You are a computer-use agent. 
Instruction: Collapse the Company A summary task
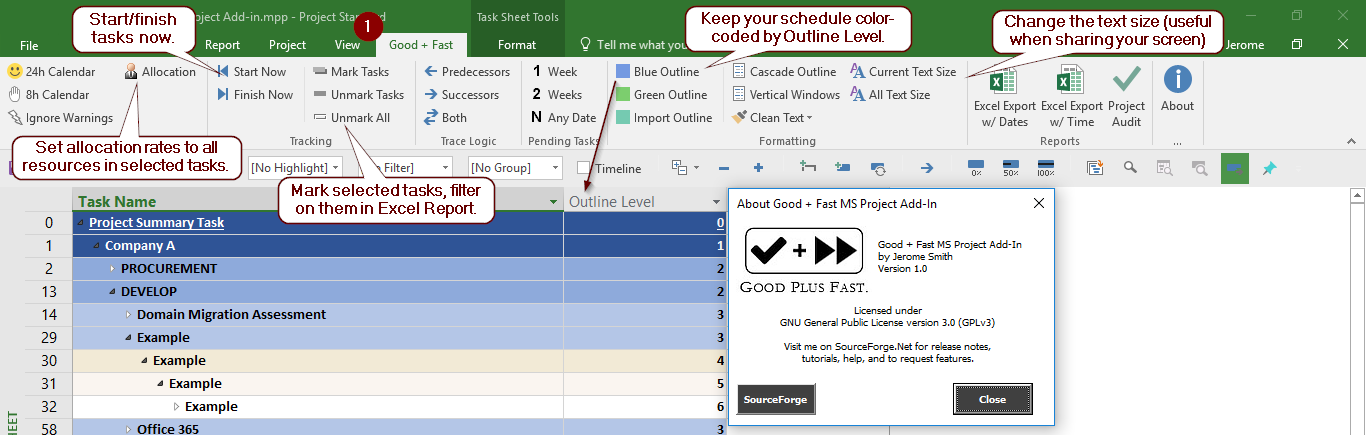[x=97, y=246]
